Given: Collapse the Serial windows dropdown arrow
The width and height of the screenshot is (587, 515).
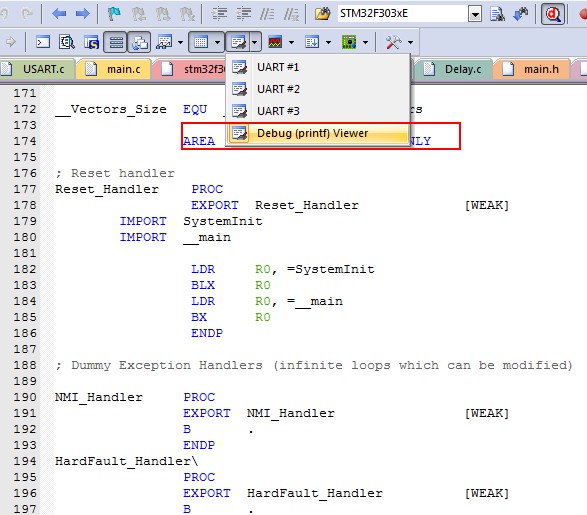Looking at the screenshot, I should (255, 42).
